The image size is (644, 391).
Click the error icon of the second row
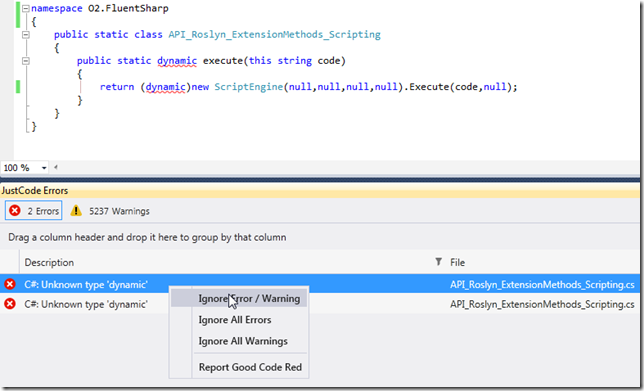pyautogui.click(x=10, y=304)
